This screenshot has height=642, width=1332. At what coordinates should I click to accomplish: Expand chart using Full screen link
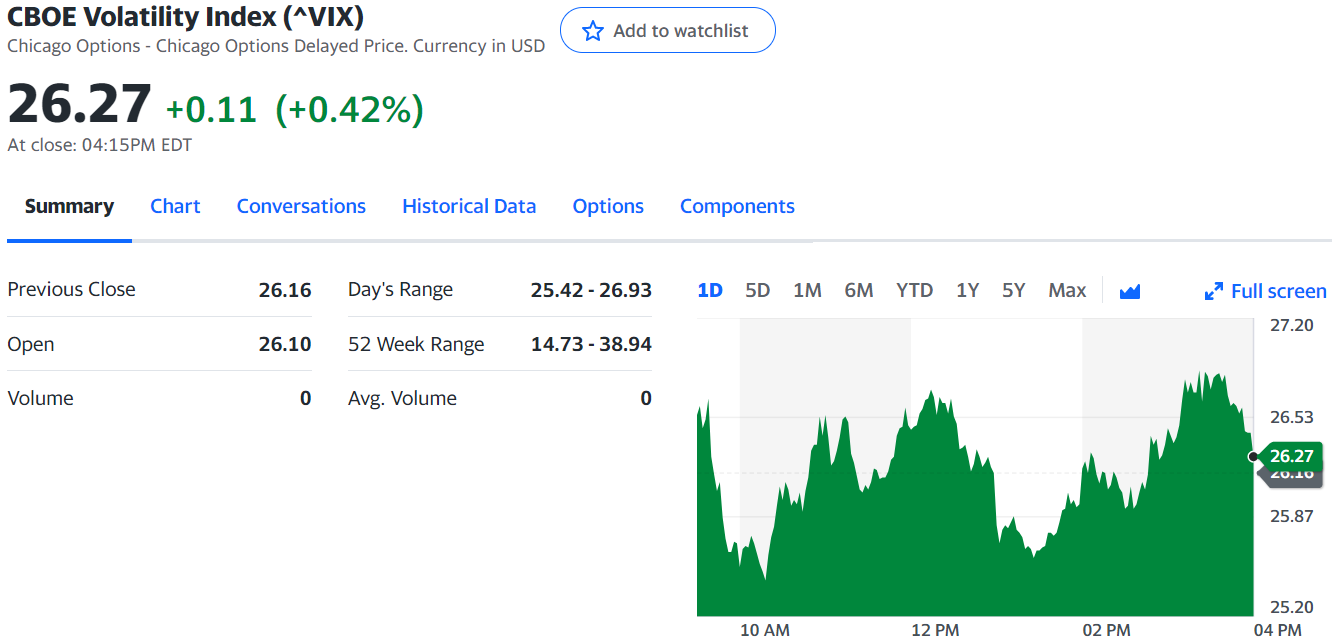pyautogui.click(x=1266, y=291)
